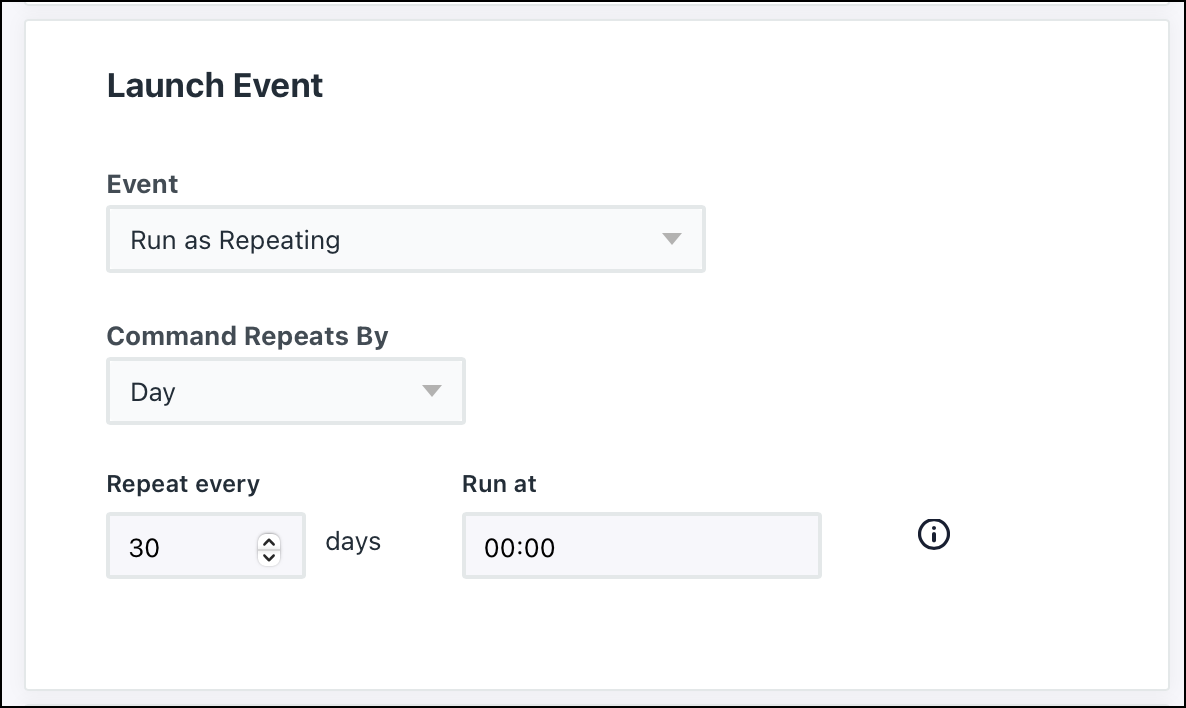Click the Repeat every label
The width and height of the screenshot is (1186, 708).
pos(183,484)
